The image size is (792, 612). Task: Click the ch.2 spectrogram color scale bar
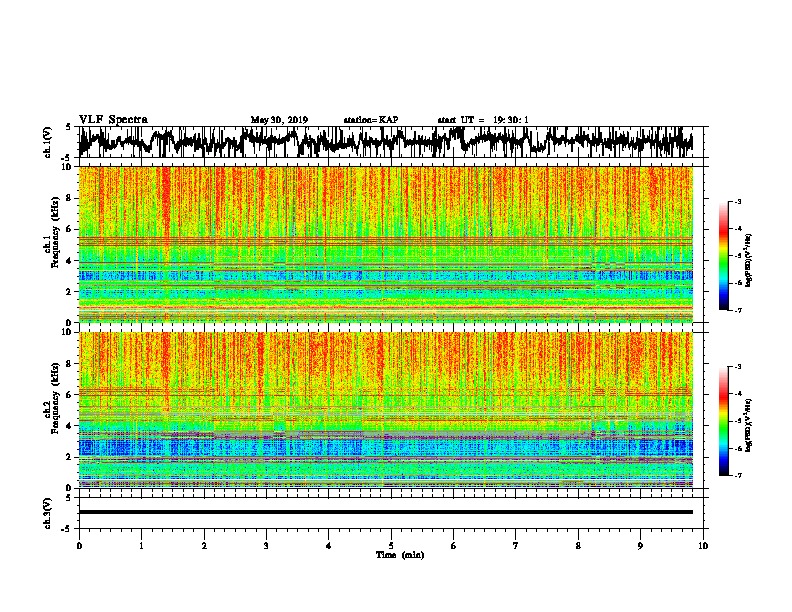pos(723,421)
